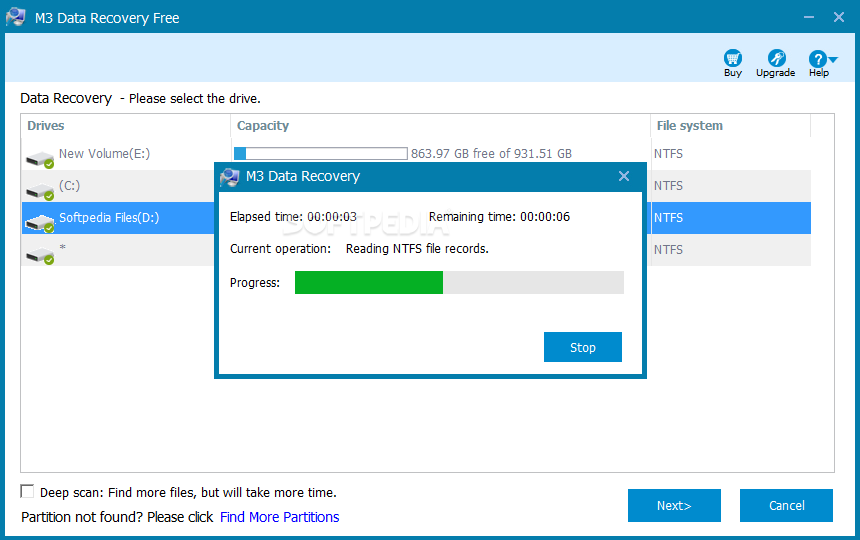
Task: Click the 863.97 GB free of 931.51 GB text
Action: [491, 154]
